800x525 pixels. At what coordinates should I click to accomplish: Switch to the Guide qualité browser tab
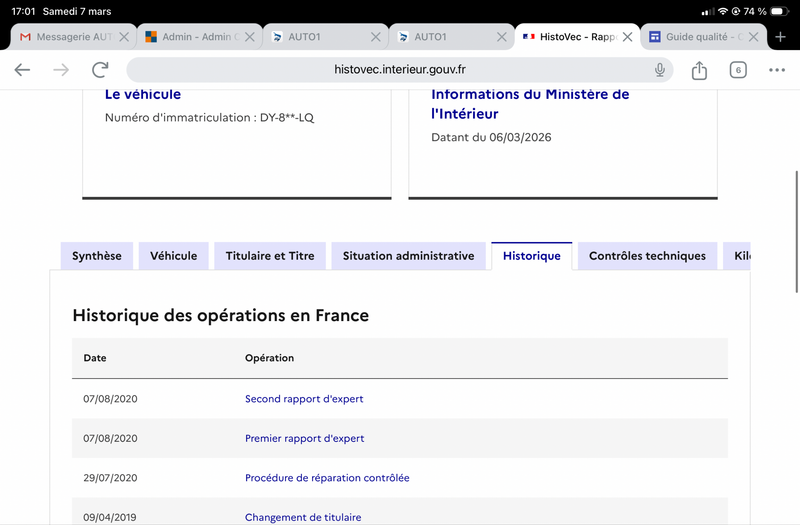[693, 37]
